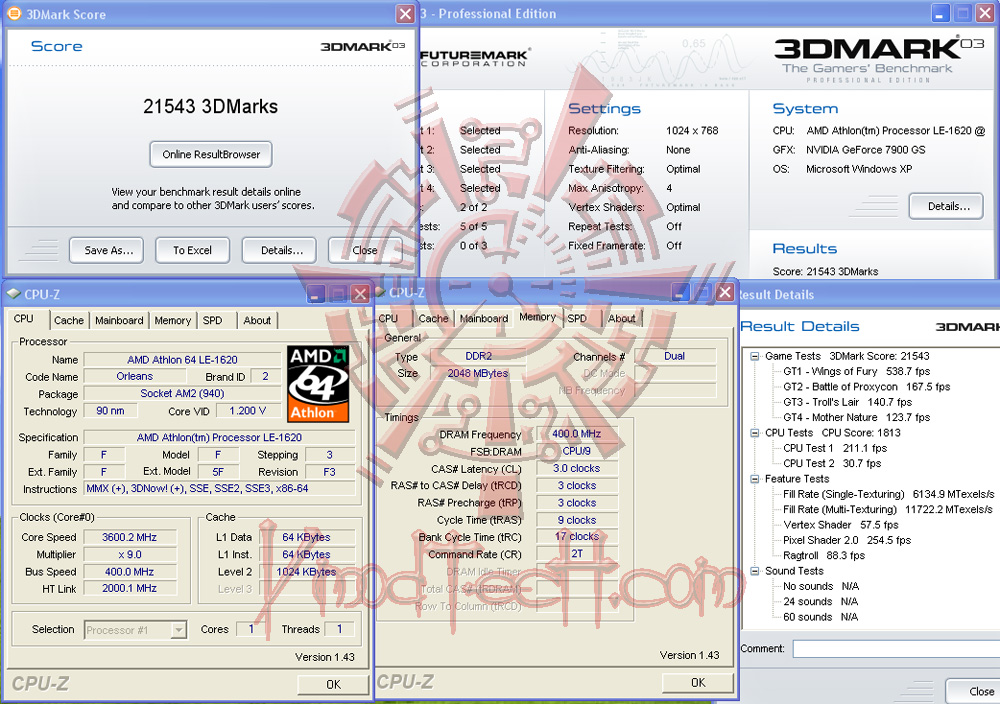Select Fill Rate (Single-Texturing) row
Screen dimensions: 1000x704
coord(888,494)
